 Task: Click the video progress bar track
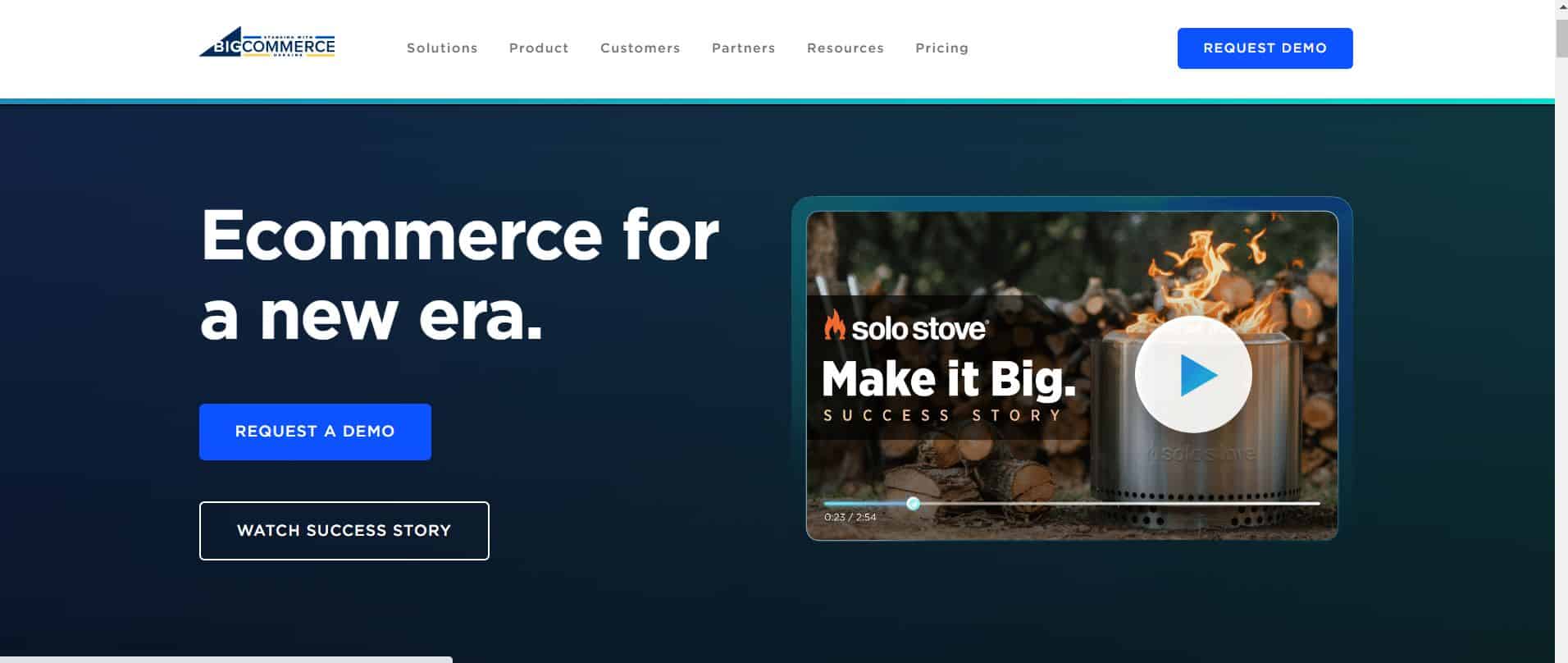coord(1072,503)
